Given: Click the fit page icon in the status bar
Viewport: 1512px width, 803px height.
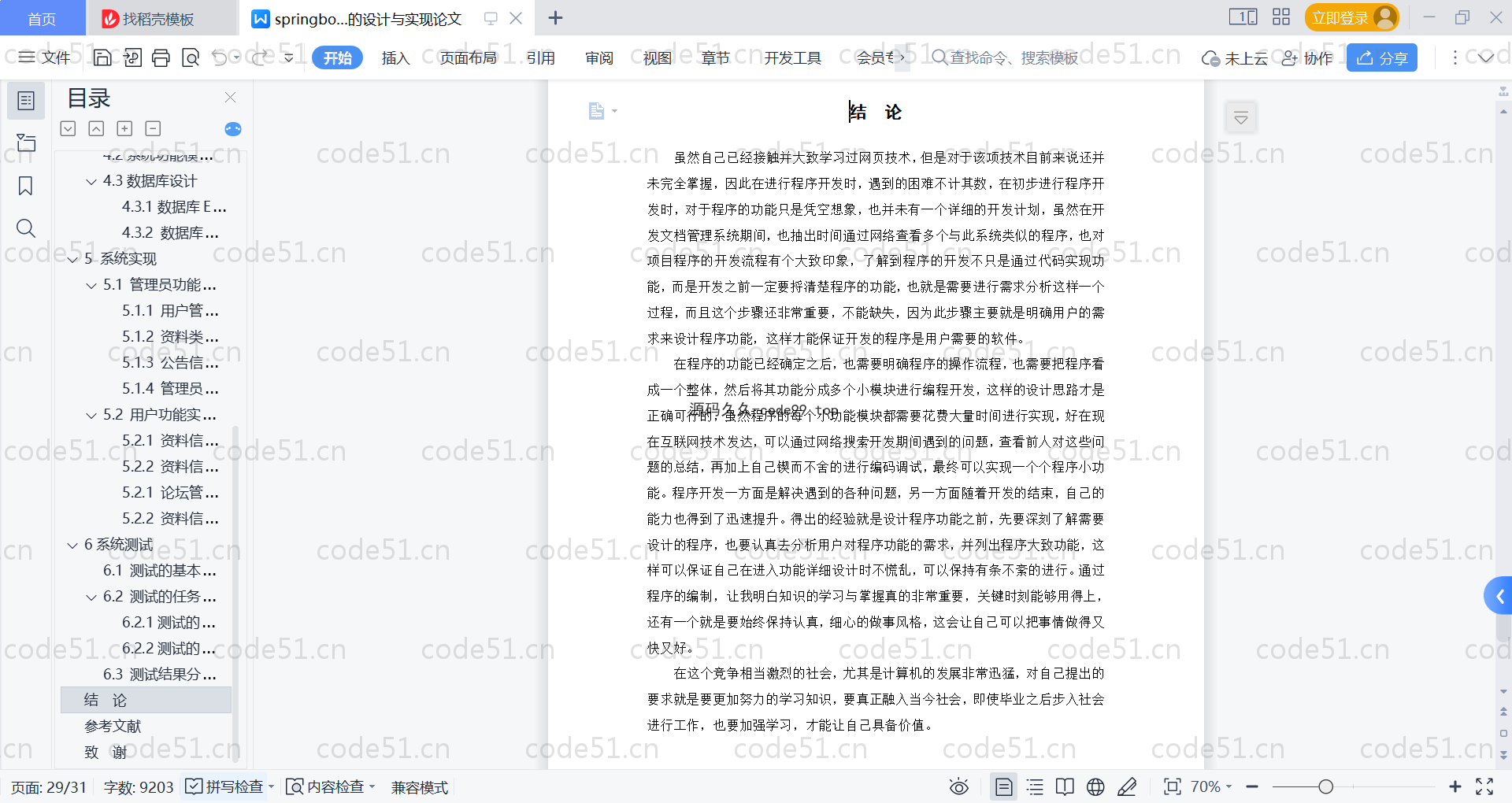Looking at the screenshot, I should 1173,786.
